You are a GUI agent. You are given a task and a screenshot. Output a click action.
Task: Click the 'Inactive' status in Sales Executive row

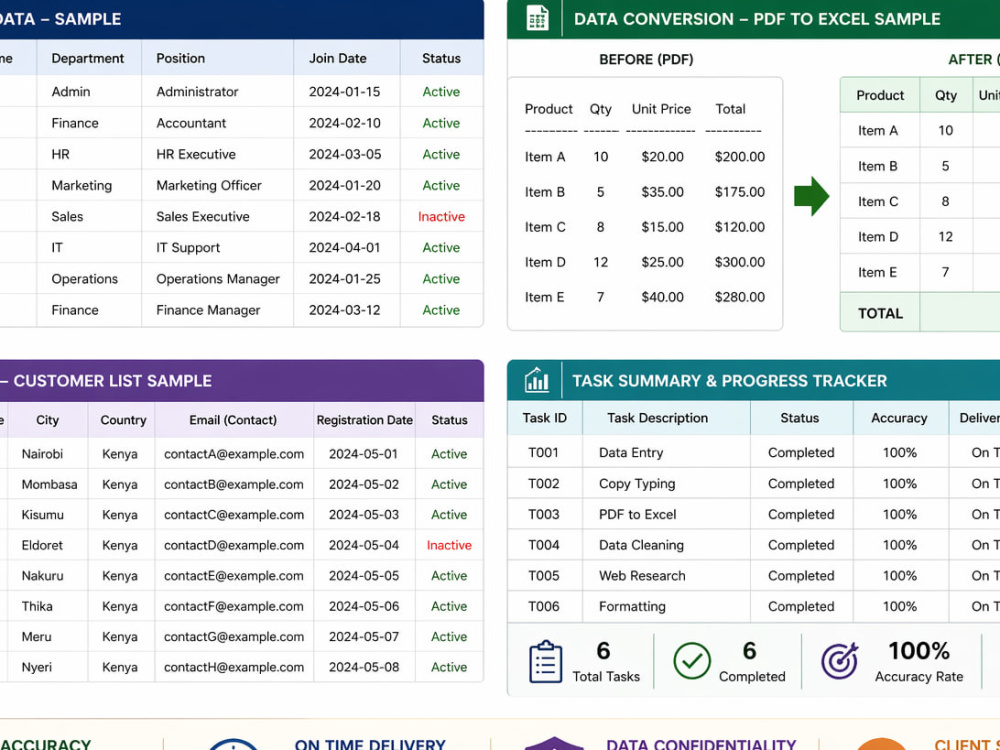pyautogui.click(x=441, y=216)
